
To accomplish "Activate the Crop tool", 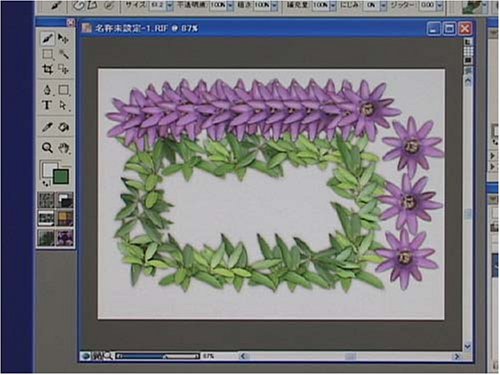I will point(47,69).
